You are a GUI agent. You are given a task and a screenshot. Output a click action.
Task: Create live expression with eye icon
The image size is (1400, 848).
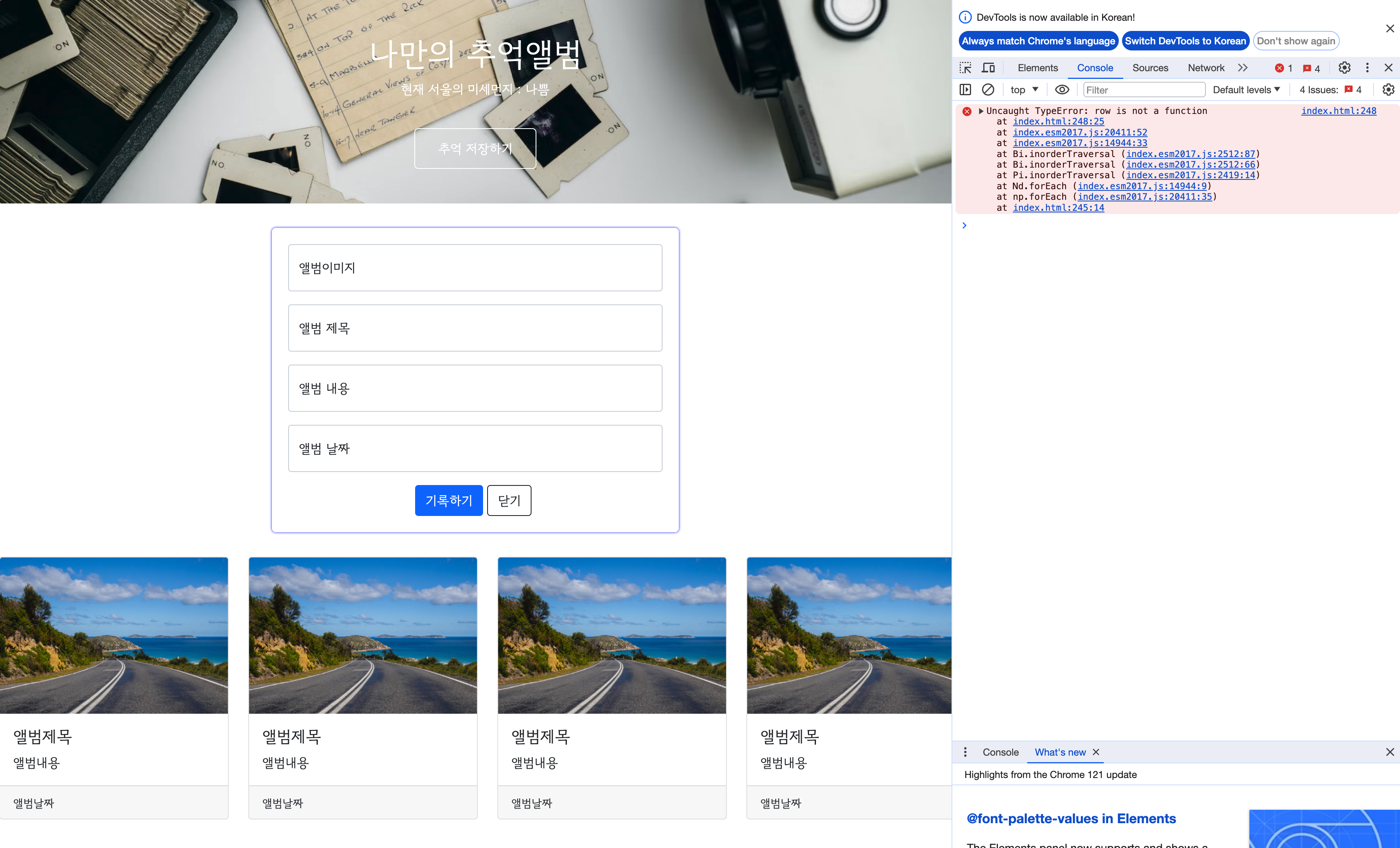tap(1062, 90)
